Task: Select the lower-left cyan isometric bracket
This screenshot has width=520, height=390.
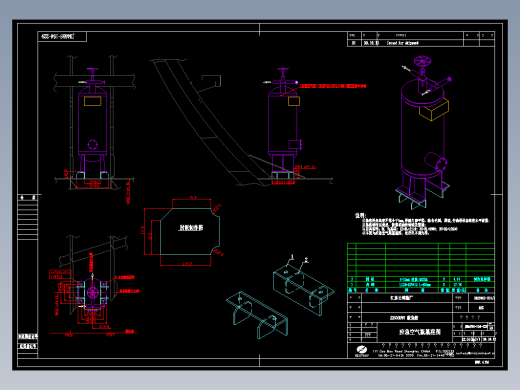Action: click(257, 314)
